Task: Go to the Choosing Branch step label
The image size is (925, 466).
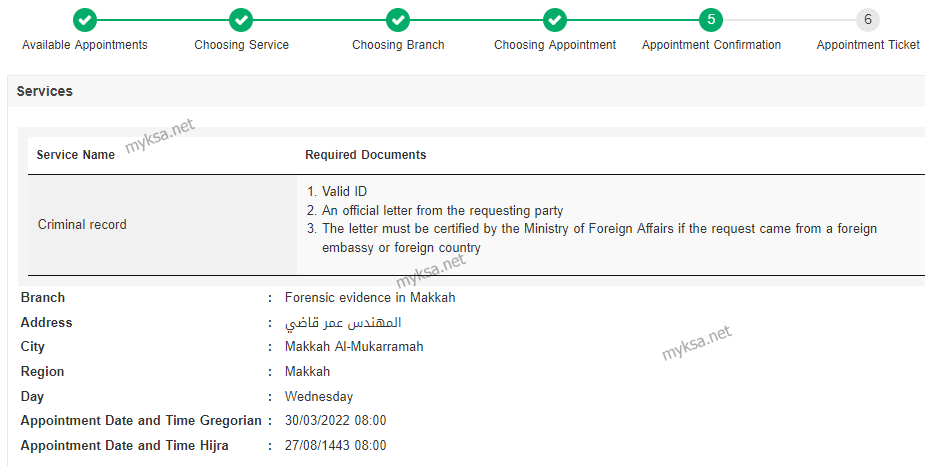Action: click(398, 45)
